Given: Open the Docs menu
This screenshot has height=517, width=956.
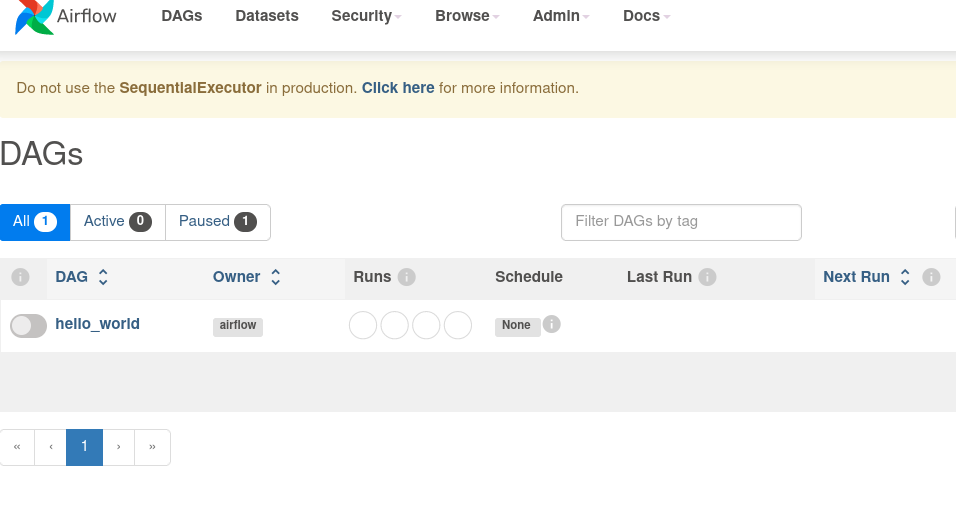Looking at the screenshot, I should [646, 16].
